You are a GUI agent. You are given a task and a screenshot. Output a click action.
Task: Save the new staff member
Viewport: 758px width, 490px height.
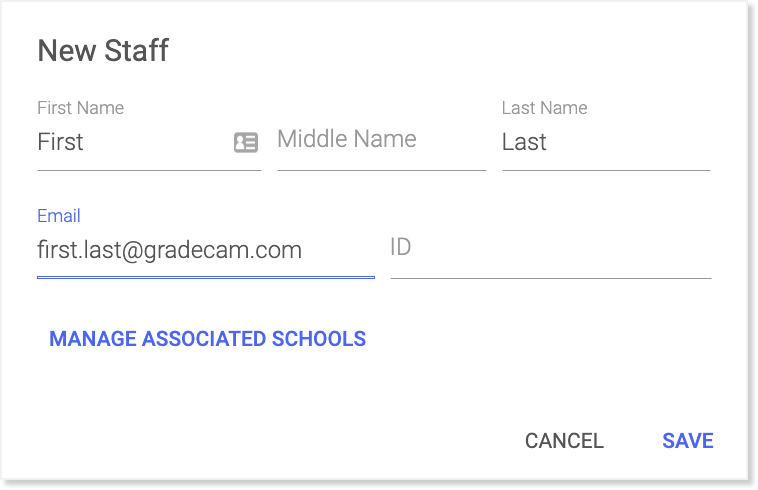687,441
